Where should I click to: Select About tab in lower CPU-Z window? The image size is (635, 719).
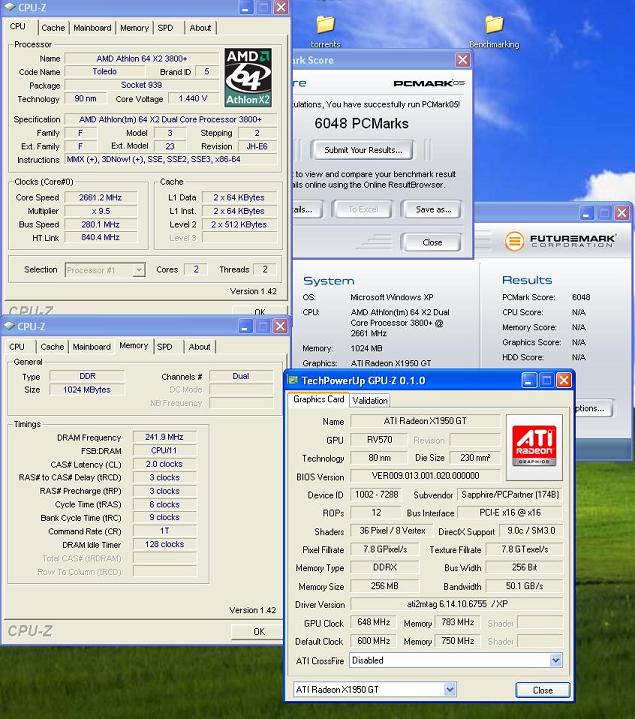click(x=199, y=347)
